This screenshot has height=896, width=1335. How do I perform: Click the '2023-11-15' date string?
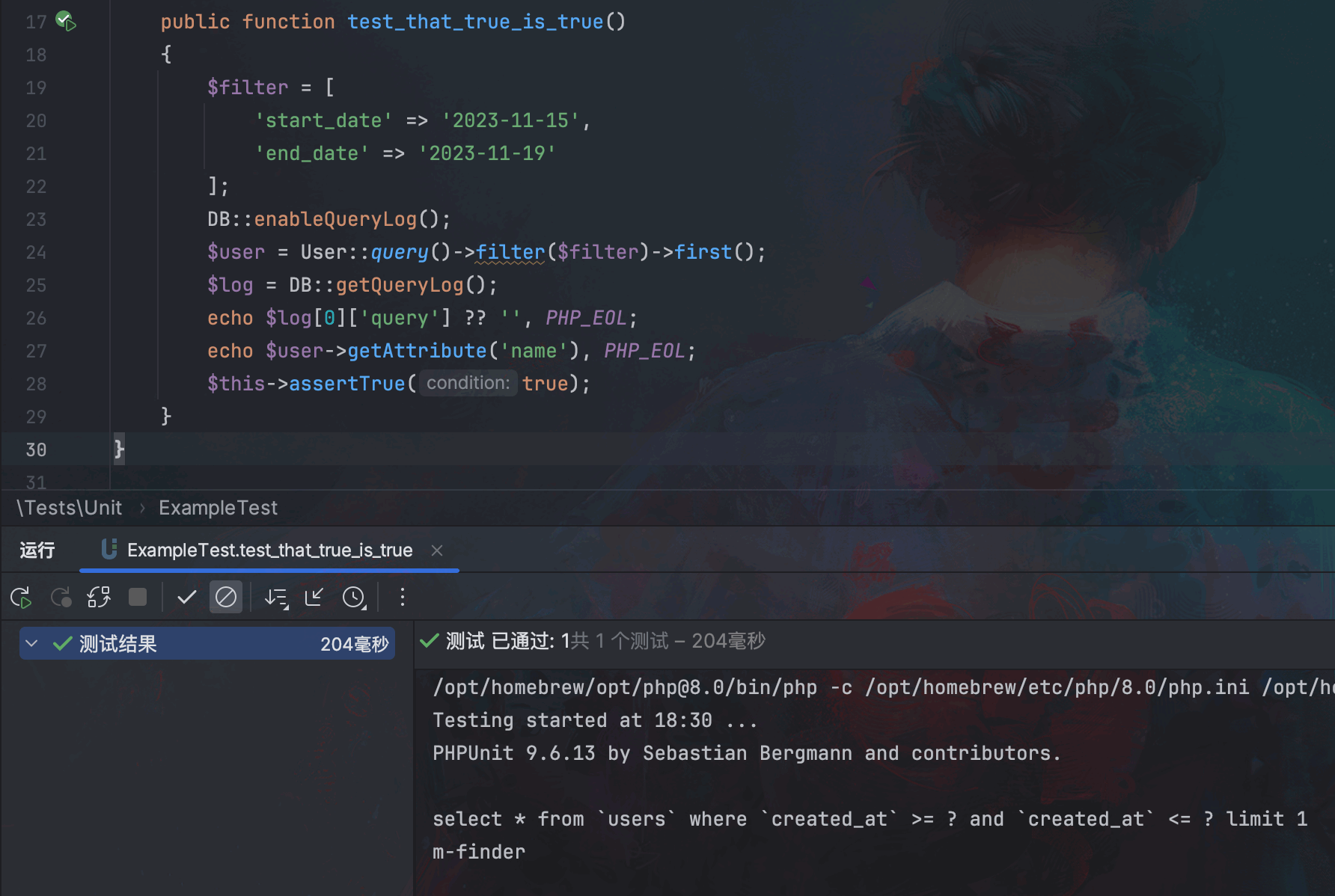click(510, 120)
